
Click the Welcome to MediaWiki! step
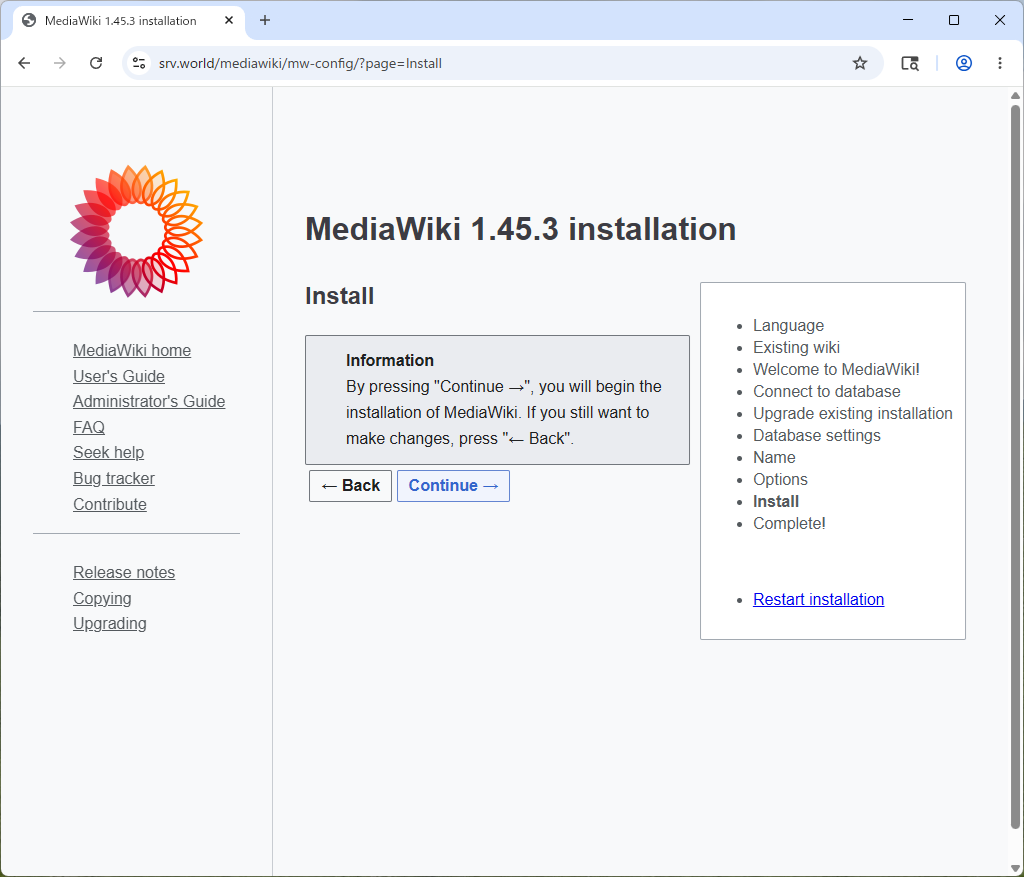pos(836,370)
